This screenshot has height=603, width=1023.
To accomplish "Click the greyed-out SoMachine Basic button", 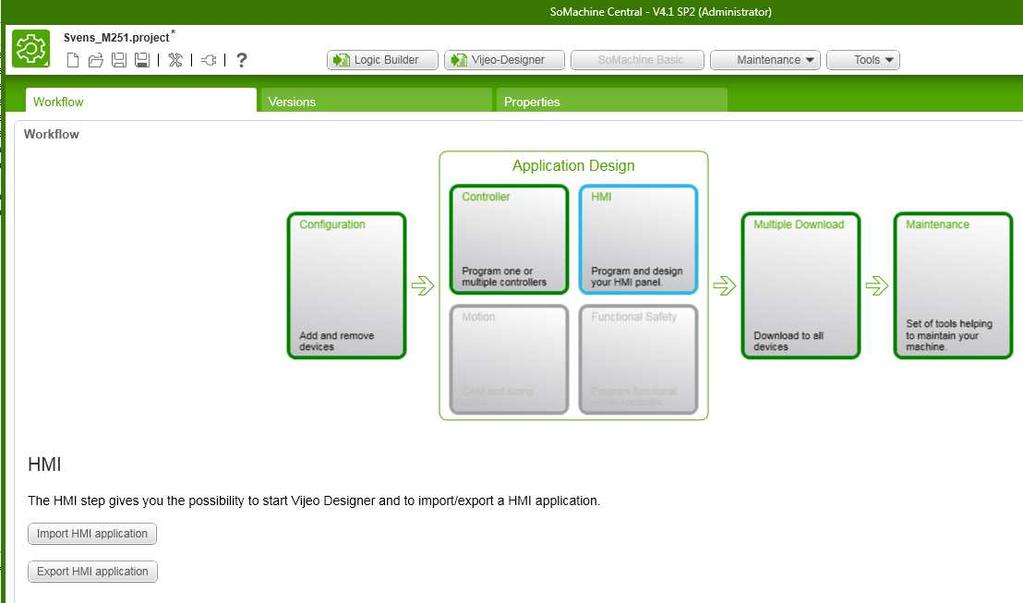I will click(637, 60).
